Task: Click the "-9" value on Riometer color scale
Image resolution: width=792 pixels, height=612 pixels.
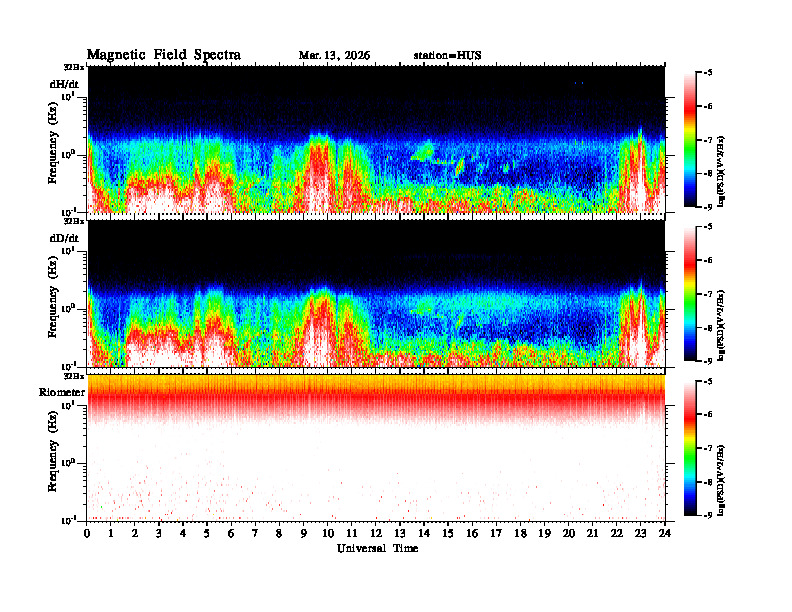Action: coord(708,515)
